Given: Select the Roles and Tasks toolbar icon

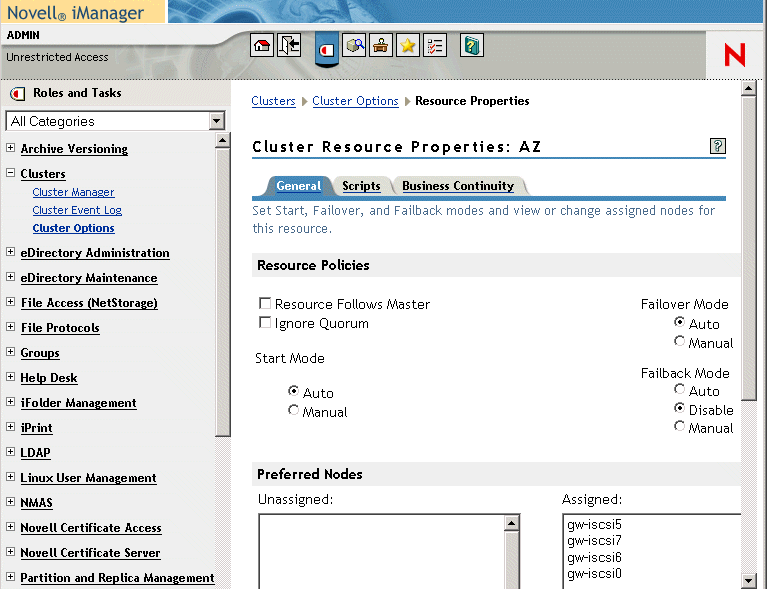Looking at the screenshot, I should (327, 49).
